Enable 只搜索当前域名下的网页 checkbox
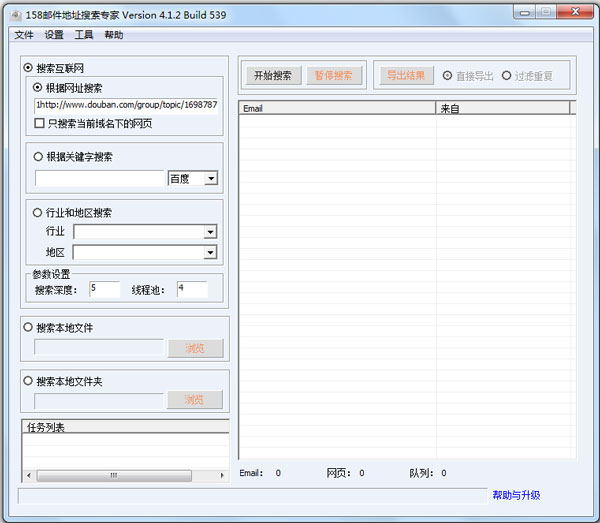600x523 pixels. tap(39, 123)
